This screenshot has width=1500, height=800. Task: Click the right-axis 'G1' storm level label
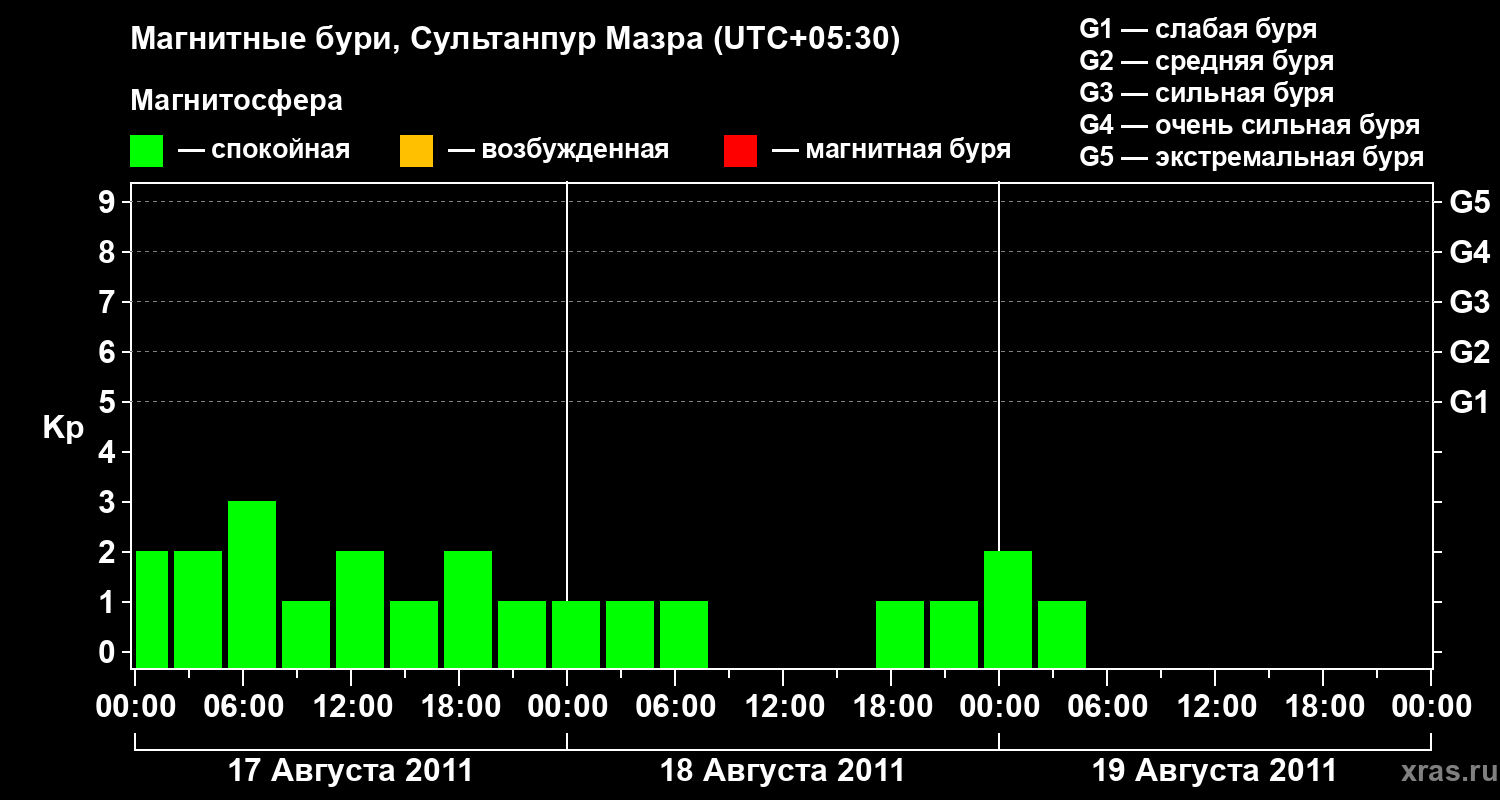[1469, 402]
